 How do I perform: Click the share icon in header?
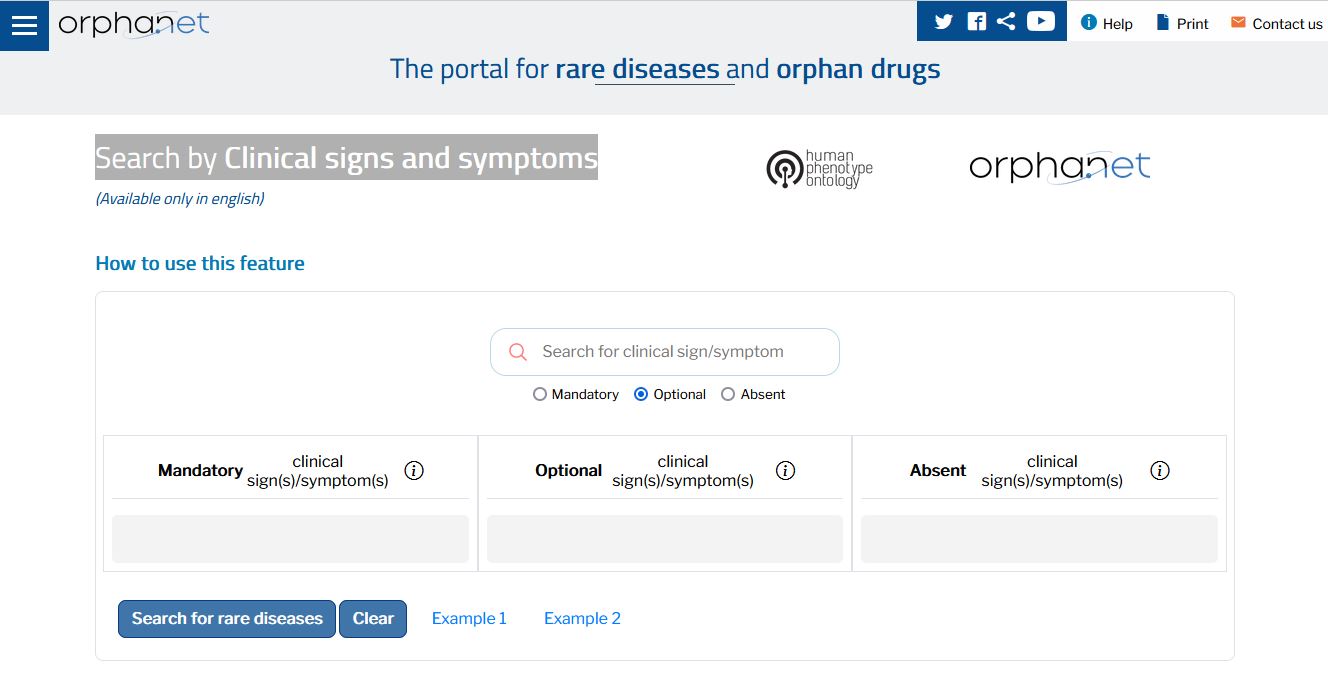point(1007,22)
